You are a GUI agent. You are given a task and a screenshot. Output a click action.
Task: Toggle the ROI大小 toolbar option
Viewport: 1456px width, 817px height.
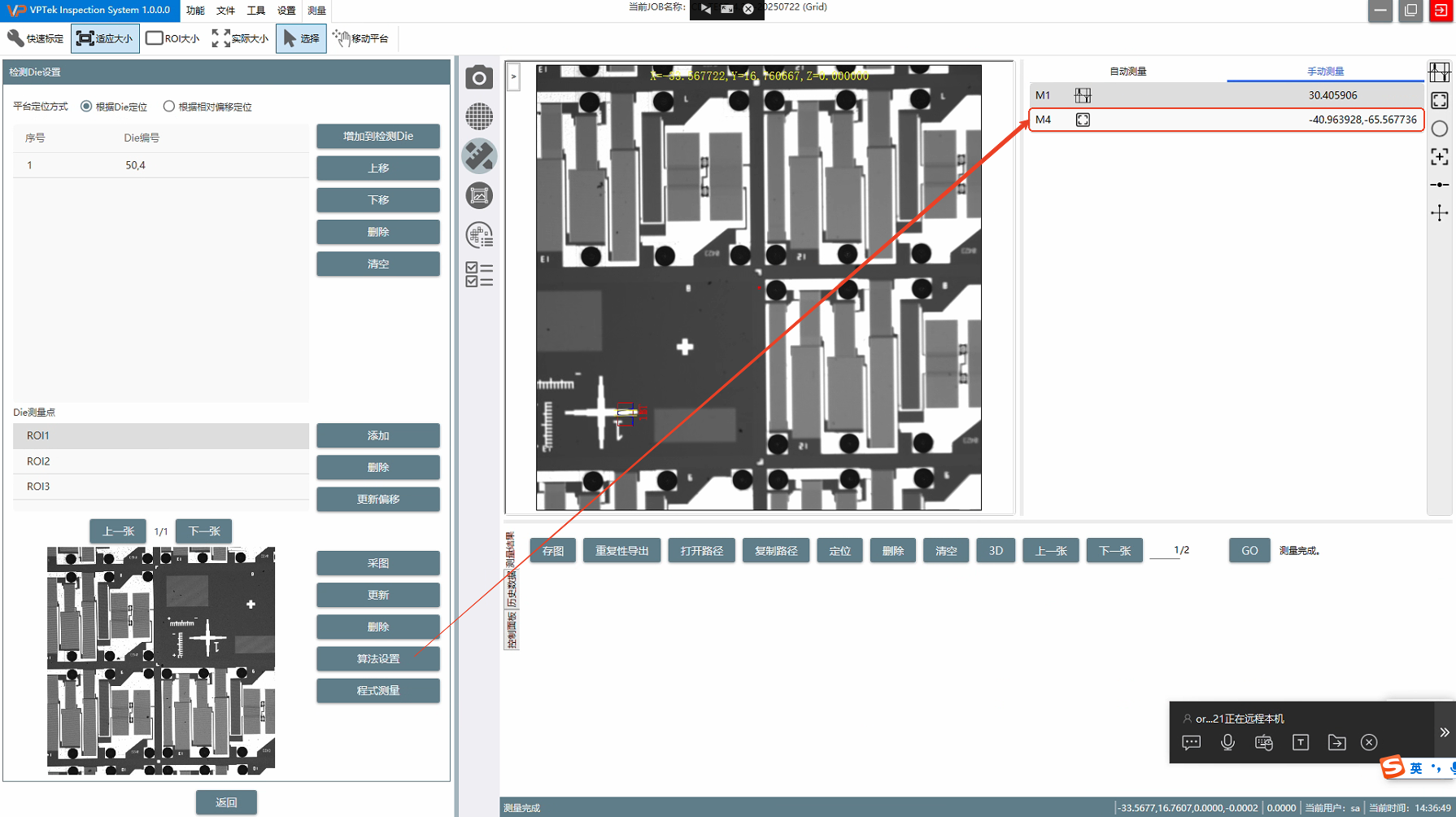[172, 38]
